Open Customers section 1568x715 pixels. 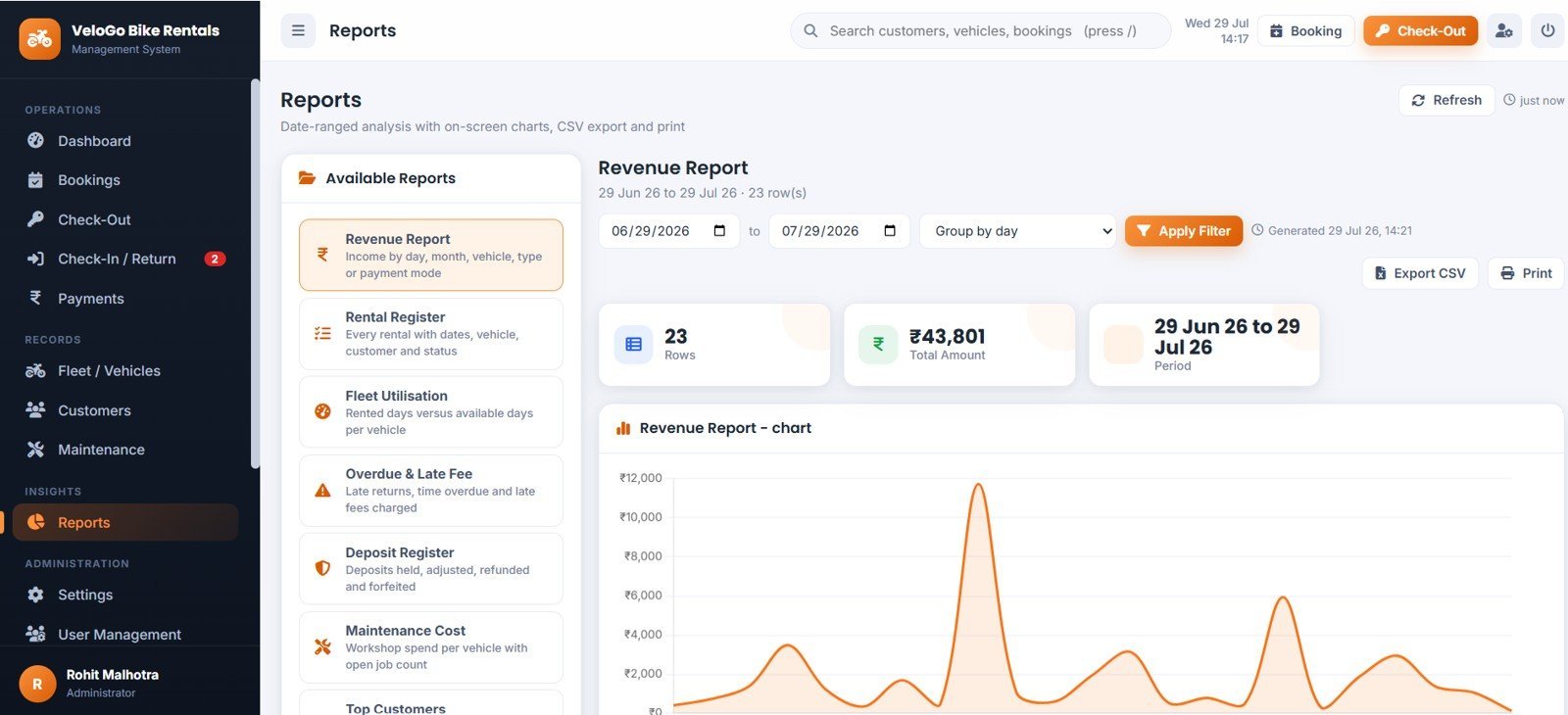click(x=125, y=409)
